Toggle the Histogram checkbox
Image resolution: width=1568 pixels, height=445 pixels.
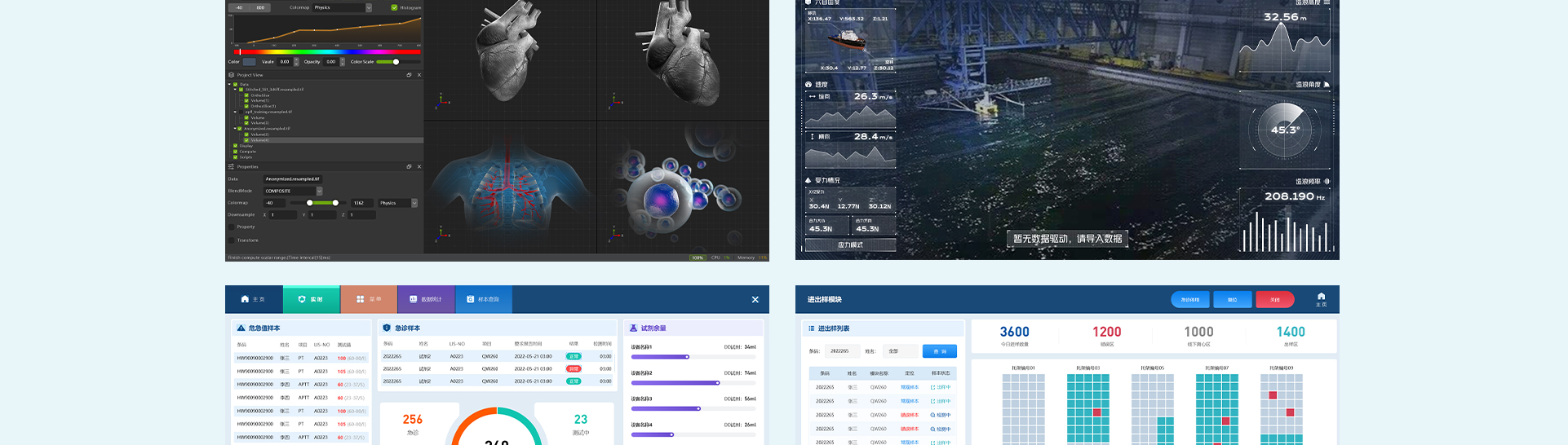point(394,7)
